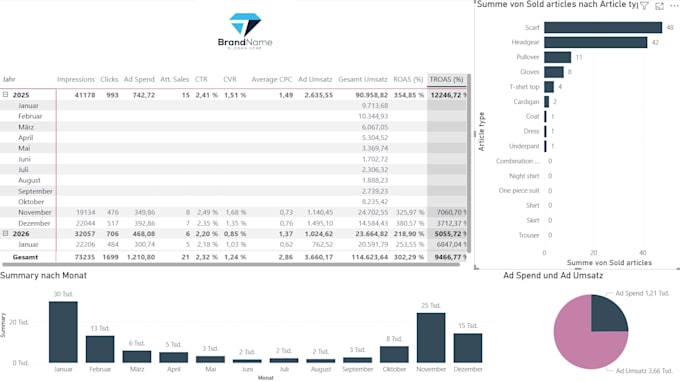Viewport: 680px width, 382px height.
Task: Select the Headgear bar in article chart
Action: point(595,42)
